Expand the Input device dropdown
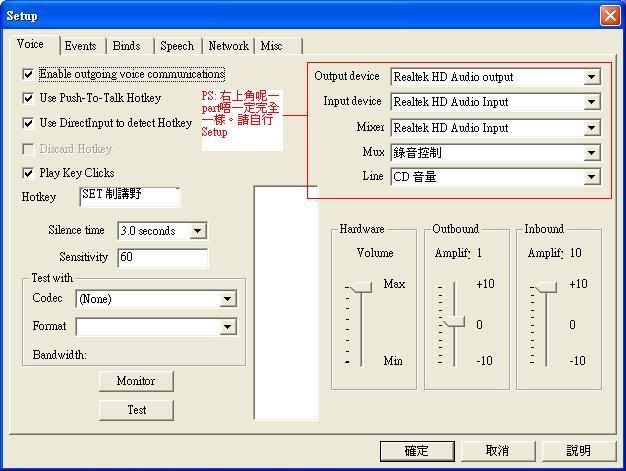 (591, 102)
